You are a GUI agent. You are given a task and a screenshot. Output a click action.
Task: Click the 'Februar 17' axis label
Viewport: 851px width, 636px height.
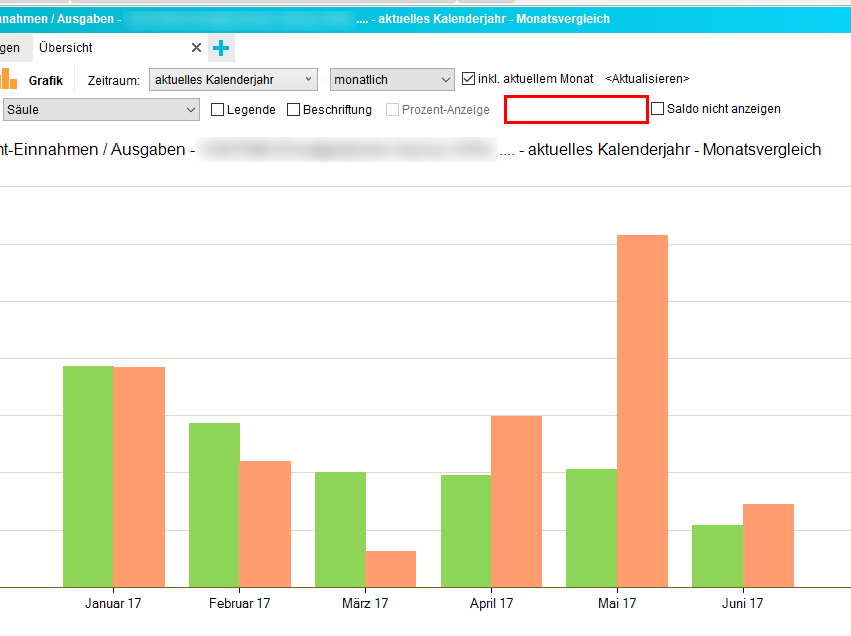tap(239, 603)
